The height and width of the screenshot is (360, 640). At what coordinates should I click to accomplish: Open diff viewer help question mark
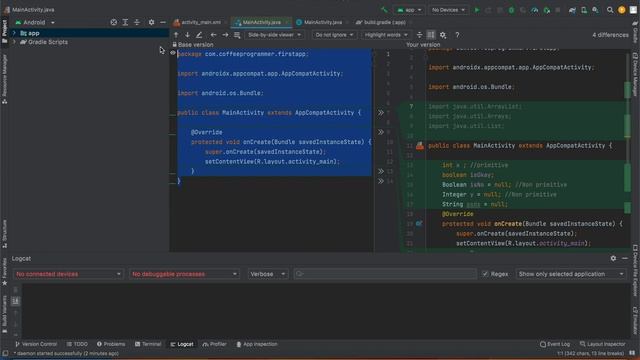[x=457, y=35]
